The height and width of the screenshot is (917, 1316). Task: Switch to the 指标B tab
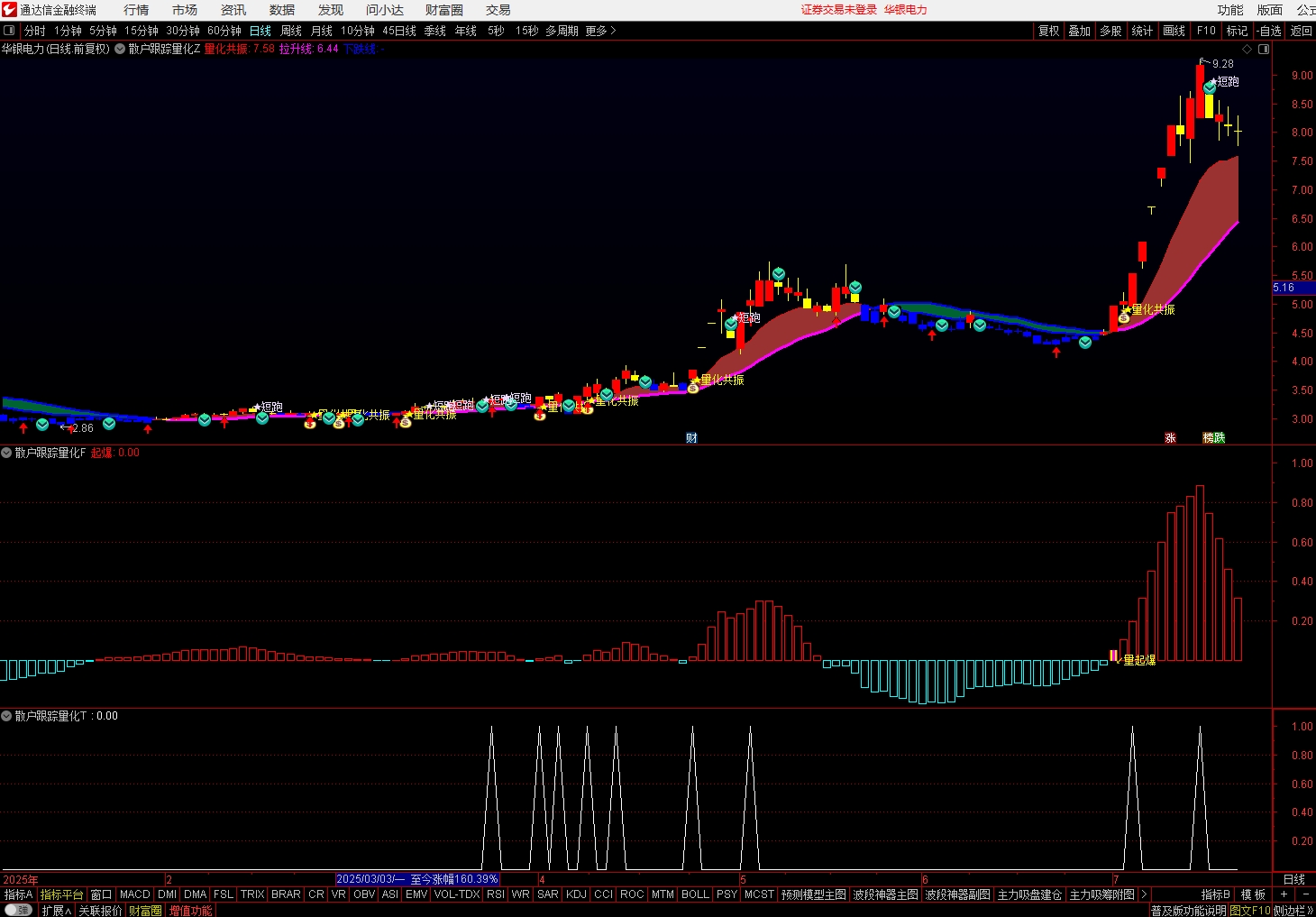point(1216,894)
